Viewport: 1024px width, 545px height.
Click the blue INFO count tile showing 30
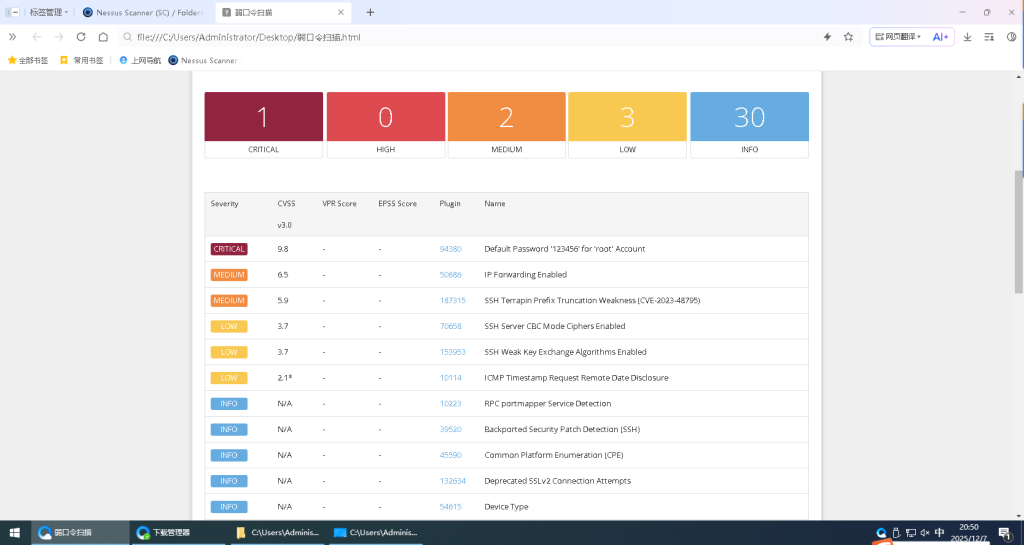pos(749,118)
